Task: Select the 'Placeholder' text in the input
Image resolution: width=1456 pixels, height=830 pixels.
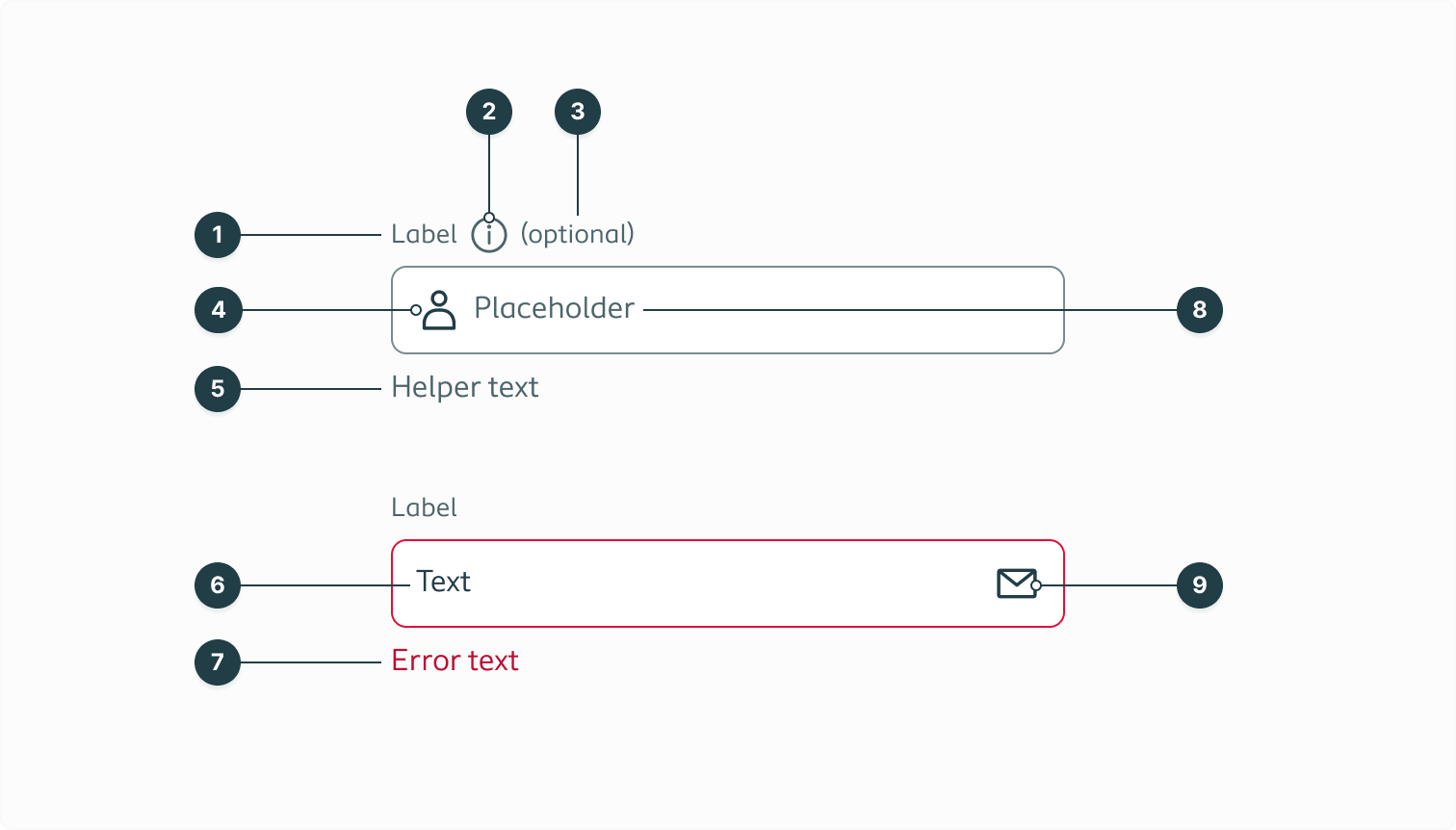Action: [x=554, y=309]
